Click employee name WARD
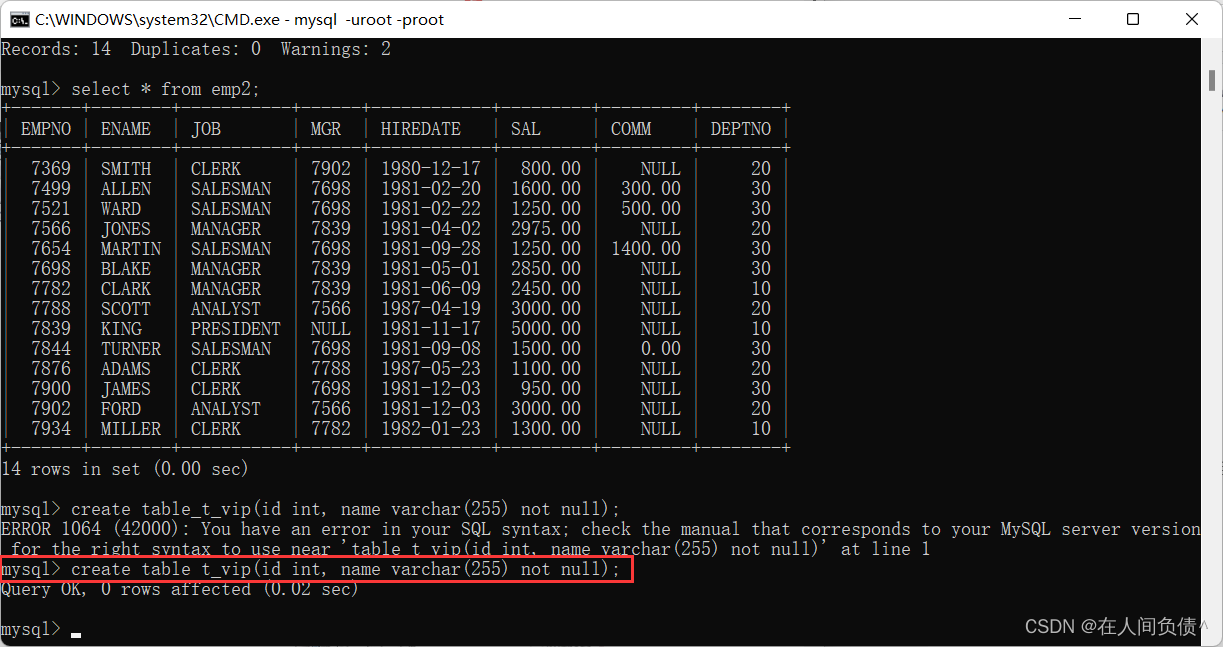 point(121,209)
